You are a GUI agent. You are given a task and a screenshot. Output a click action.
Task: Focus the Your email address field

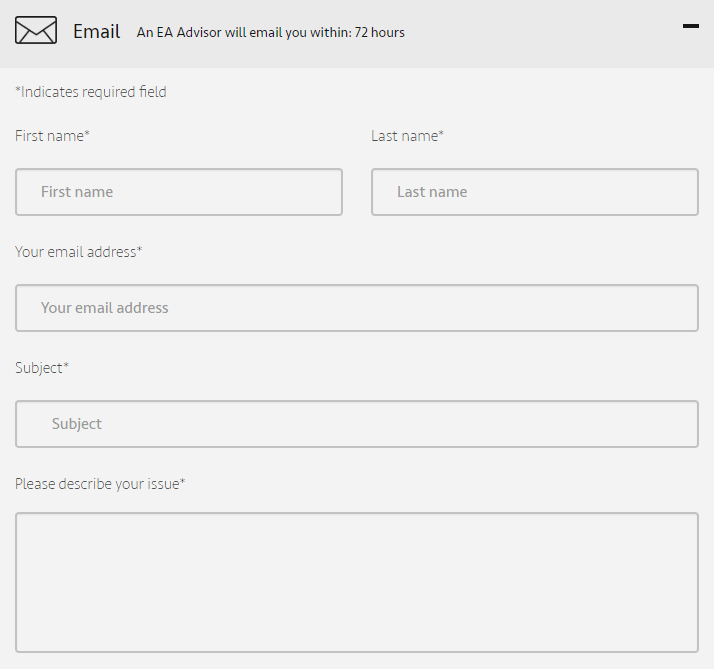(357, 308)
